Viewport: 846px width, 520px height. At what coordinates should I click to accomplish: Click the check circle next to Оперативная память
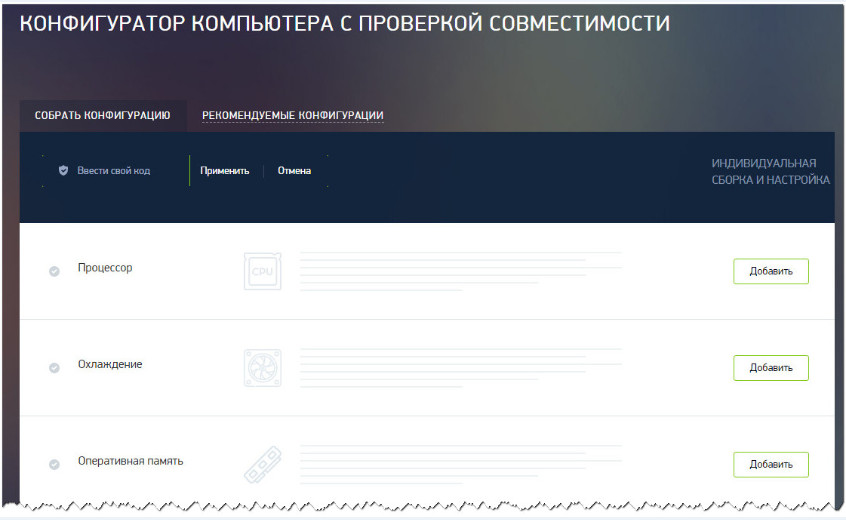point(54,464)
